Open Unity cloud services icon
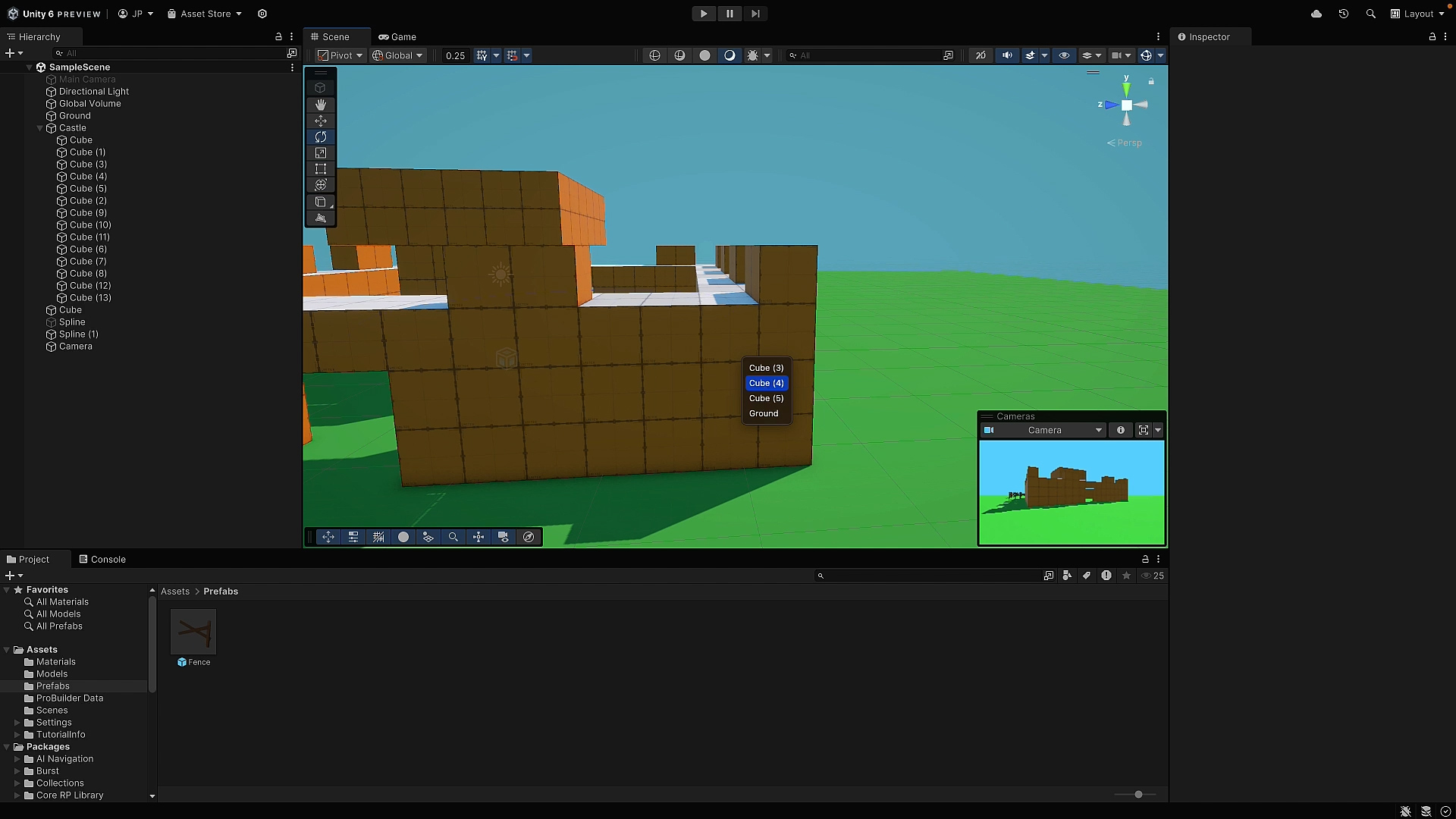Viewport: 1456px width, 819px height. coord(1316,14)
